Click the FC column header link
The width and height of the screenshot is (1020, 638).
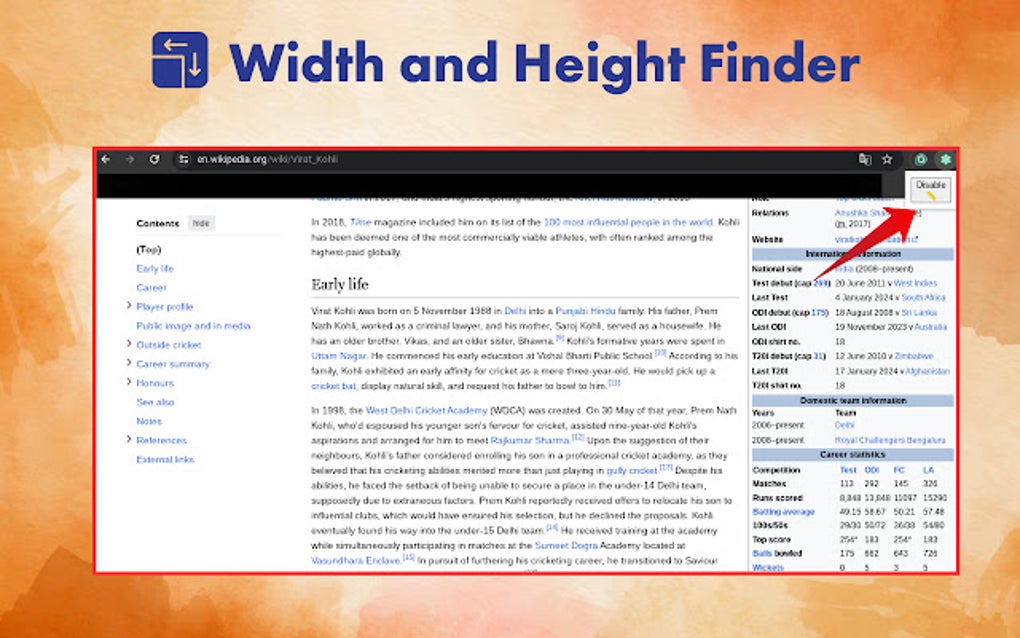899,470
